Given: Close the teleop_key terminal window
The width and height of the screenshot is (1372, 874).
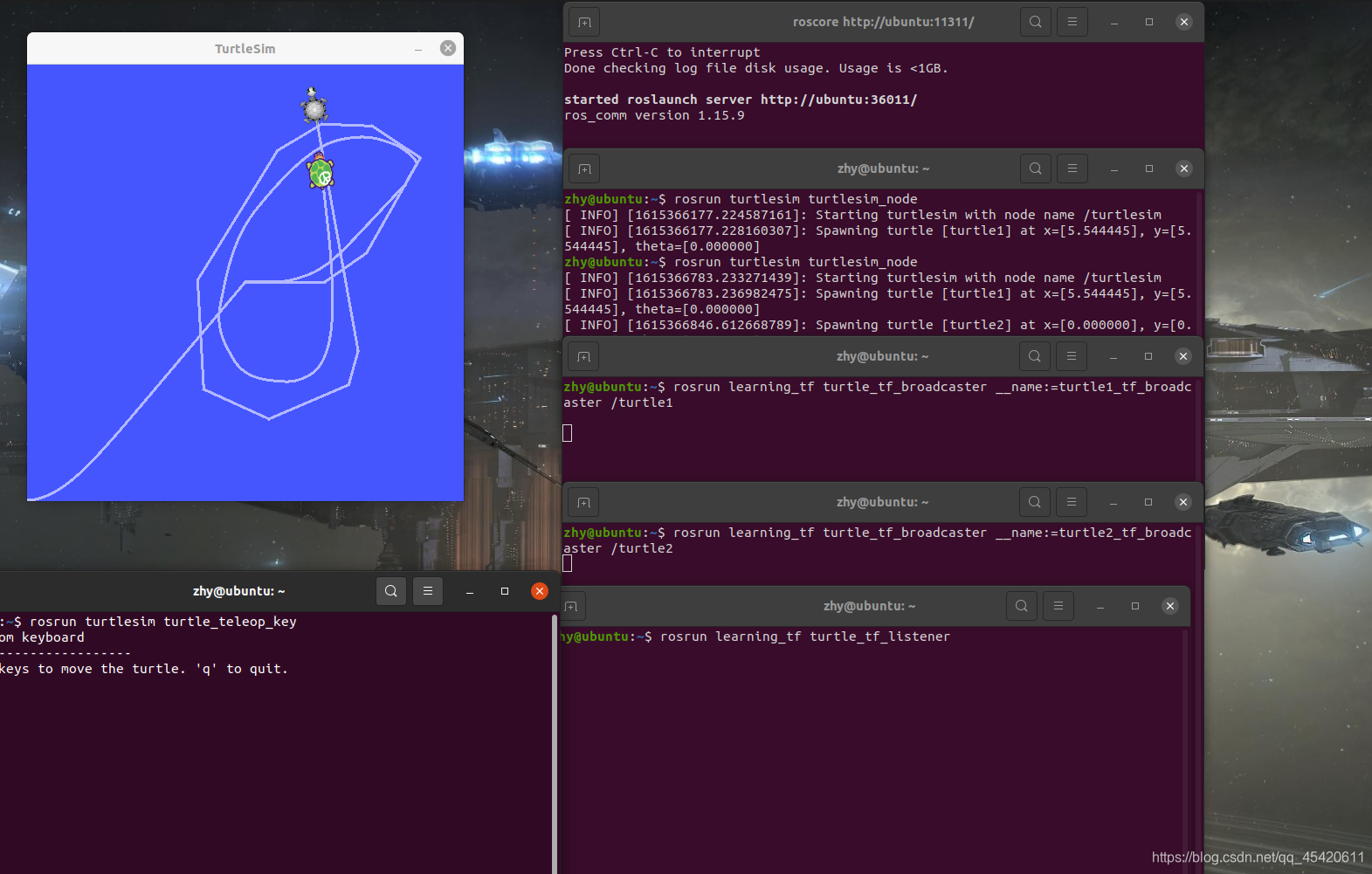Looking at the screenshot, I should (x=540, y=591).
